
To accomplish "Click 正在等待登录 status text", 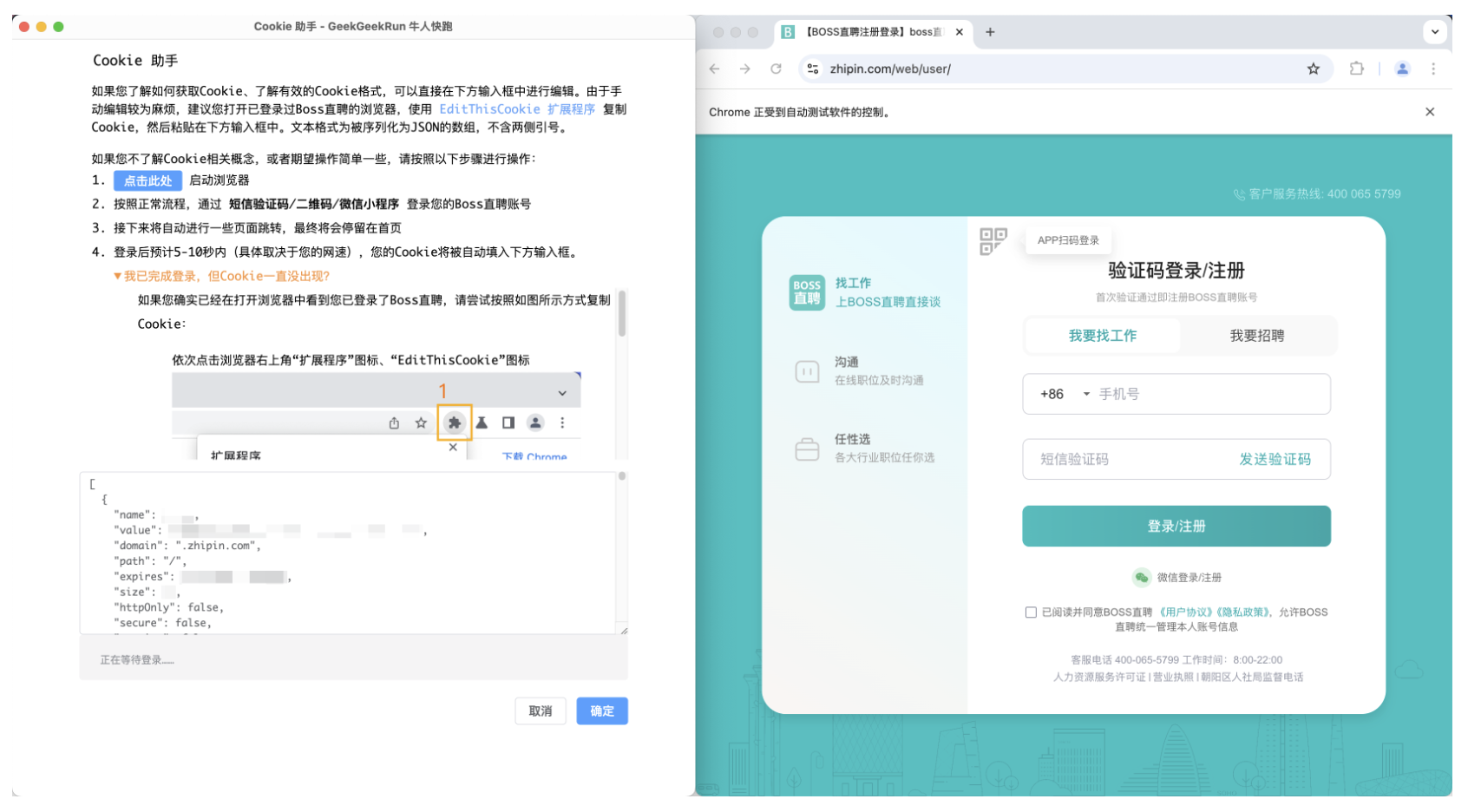I will tap(137, 660).
